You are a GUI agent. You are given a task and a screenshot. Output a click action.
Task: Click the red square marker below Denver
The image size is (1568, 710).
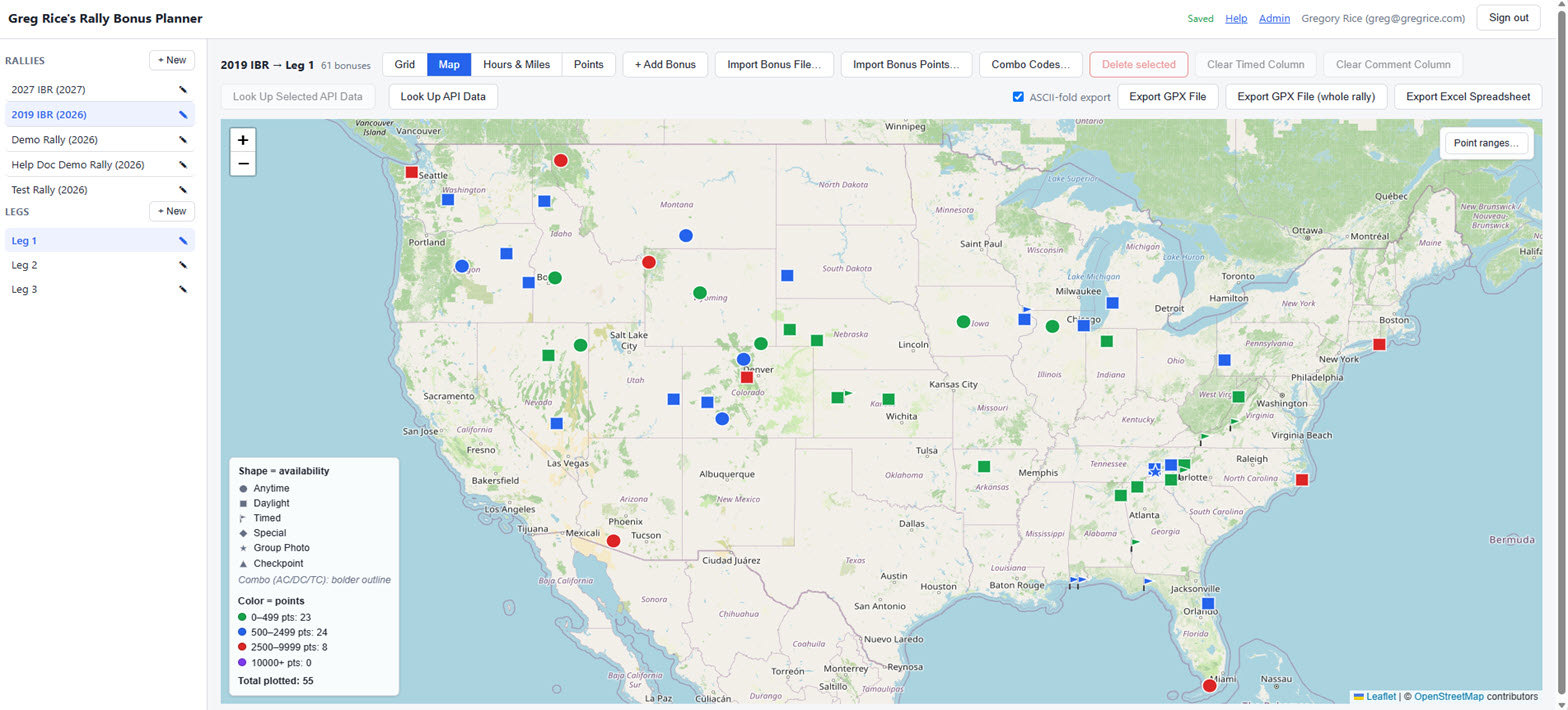[746, 377]
